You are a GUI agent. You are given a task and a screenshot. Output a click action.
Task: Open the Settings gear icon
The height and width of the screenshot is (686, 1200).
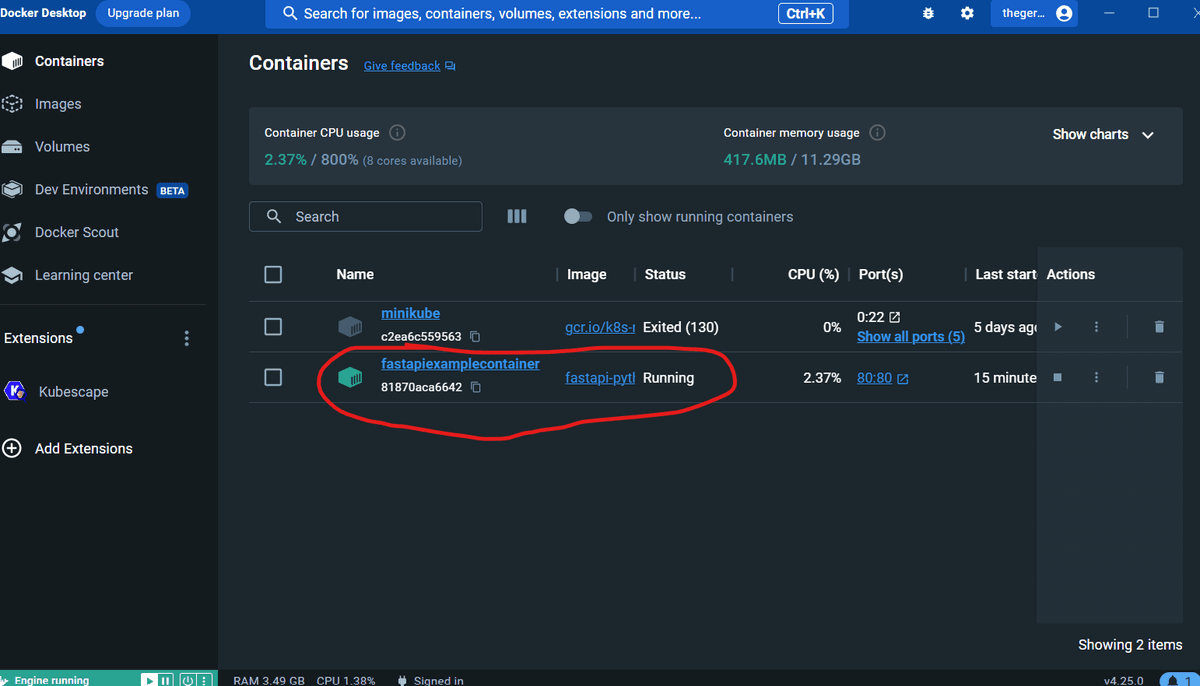(x=967, y=14)
